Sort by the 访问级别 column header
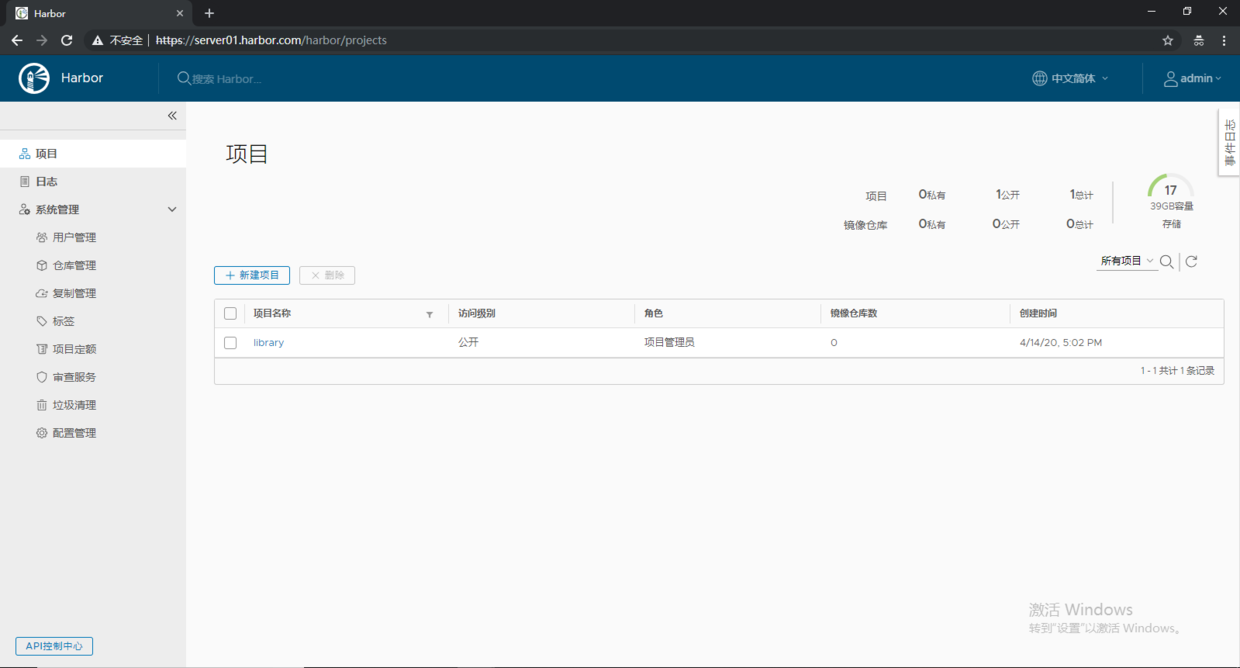This screenshot has height=668, width=1240. tap(477, 314)
